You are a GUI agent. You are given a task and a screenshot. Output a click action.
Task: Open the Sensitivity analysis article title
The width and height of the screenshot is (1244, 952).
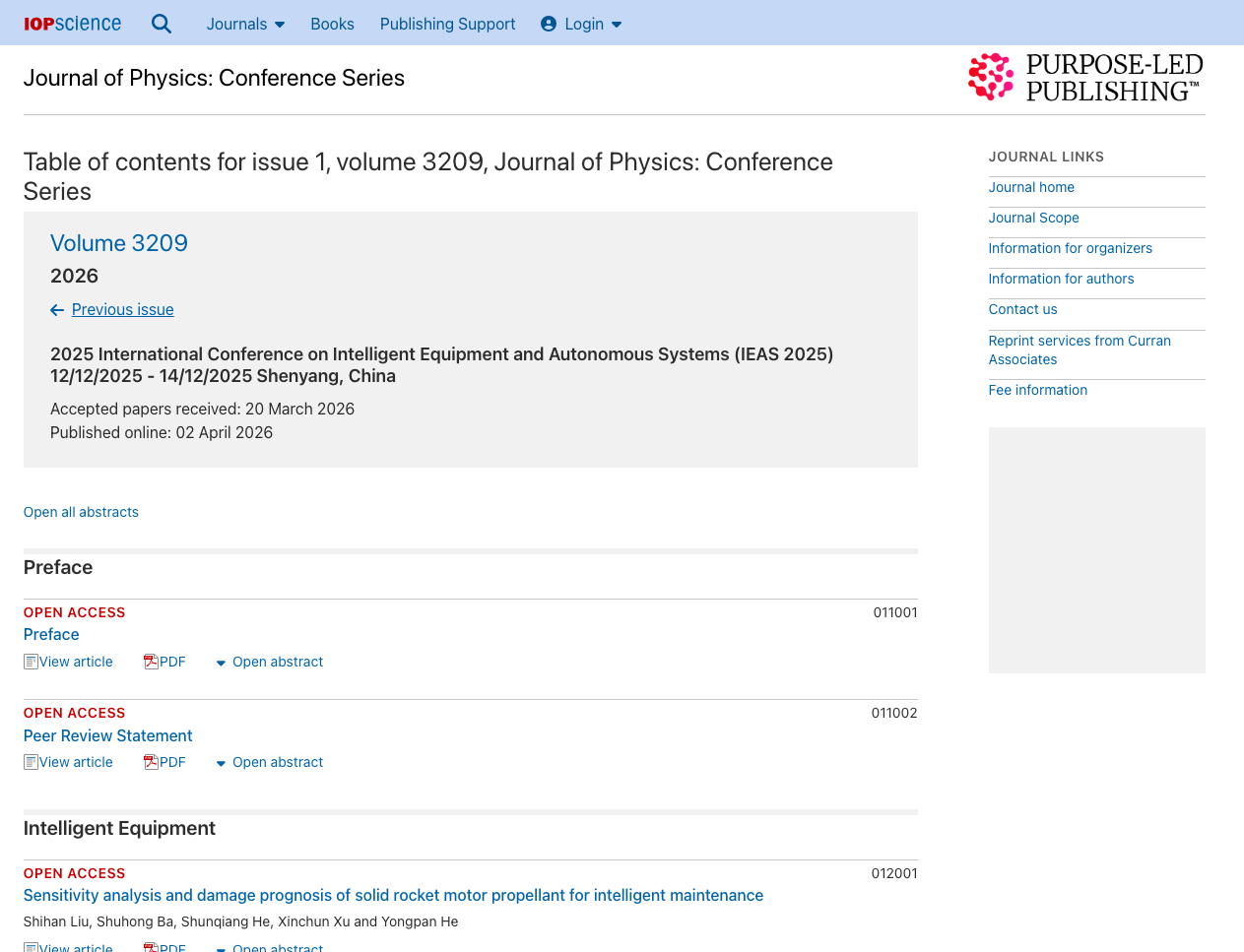393,895
